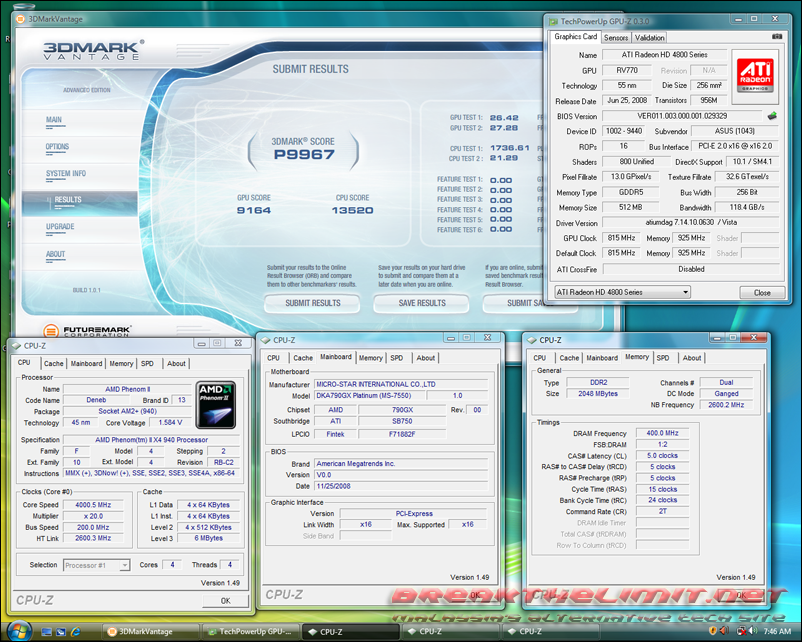Open the Mainboard tab in the CPU-Z Memory window

tap(602, 358)
